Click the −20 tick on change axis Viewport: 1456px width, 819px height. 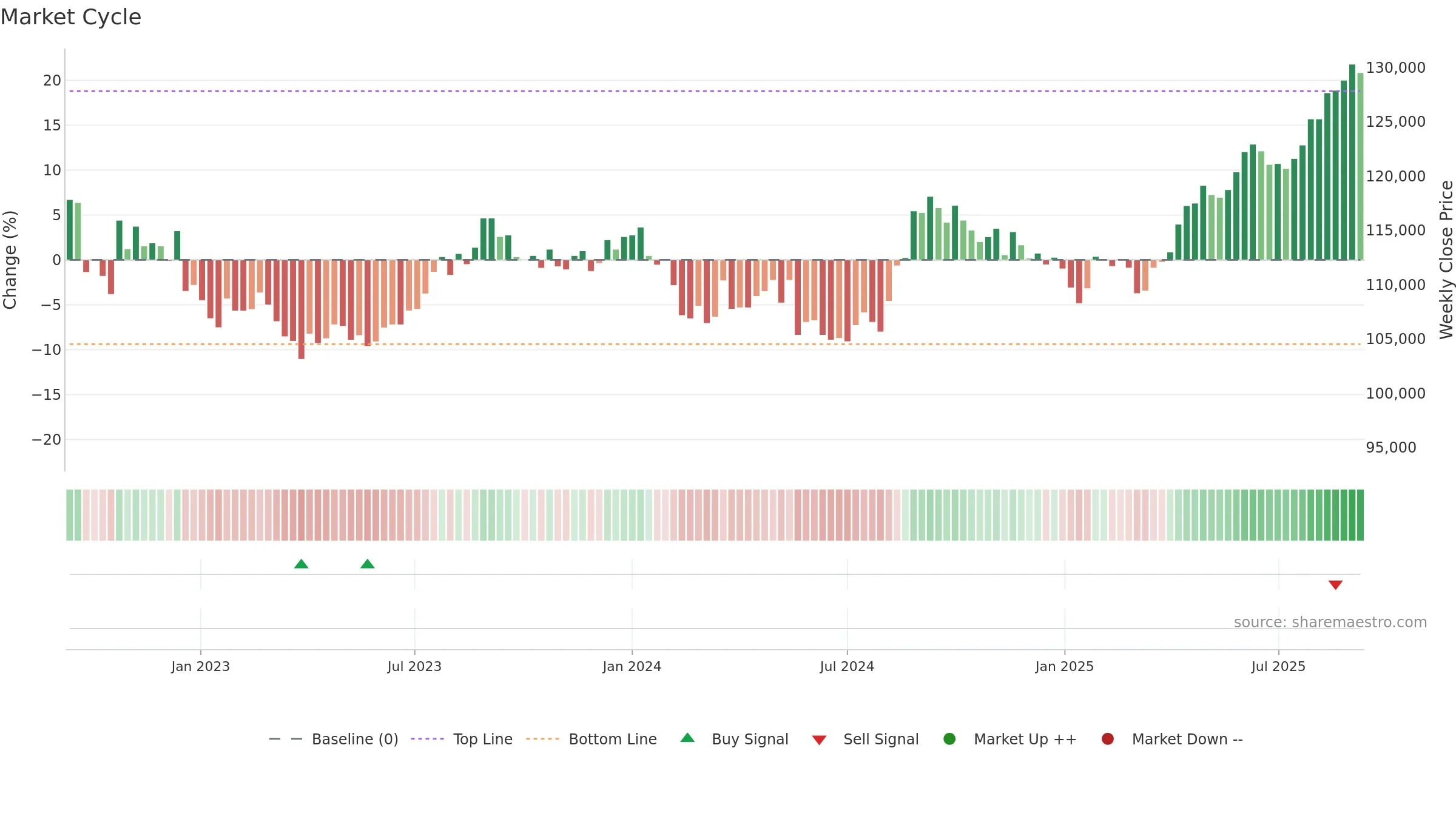pos(47,440)
